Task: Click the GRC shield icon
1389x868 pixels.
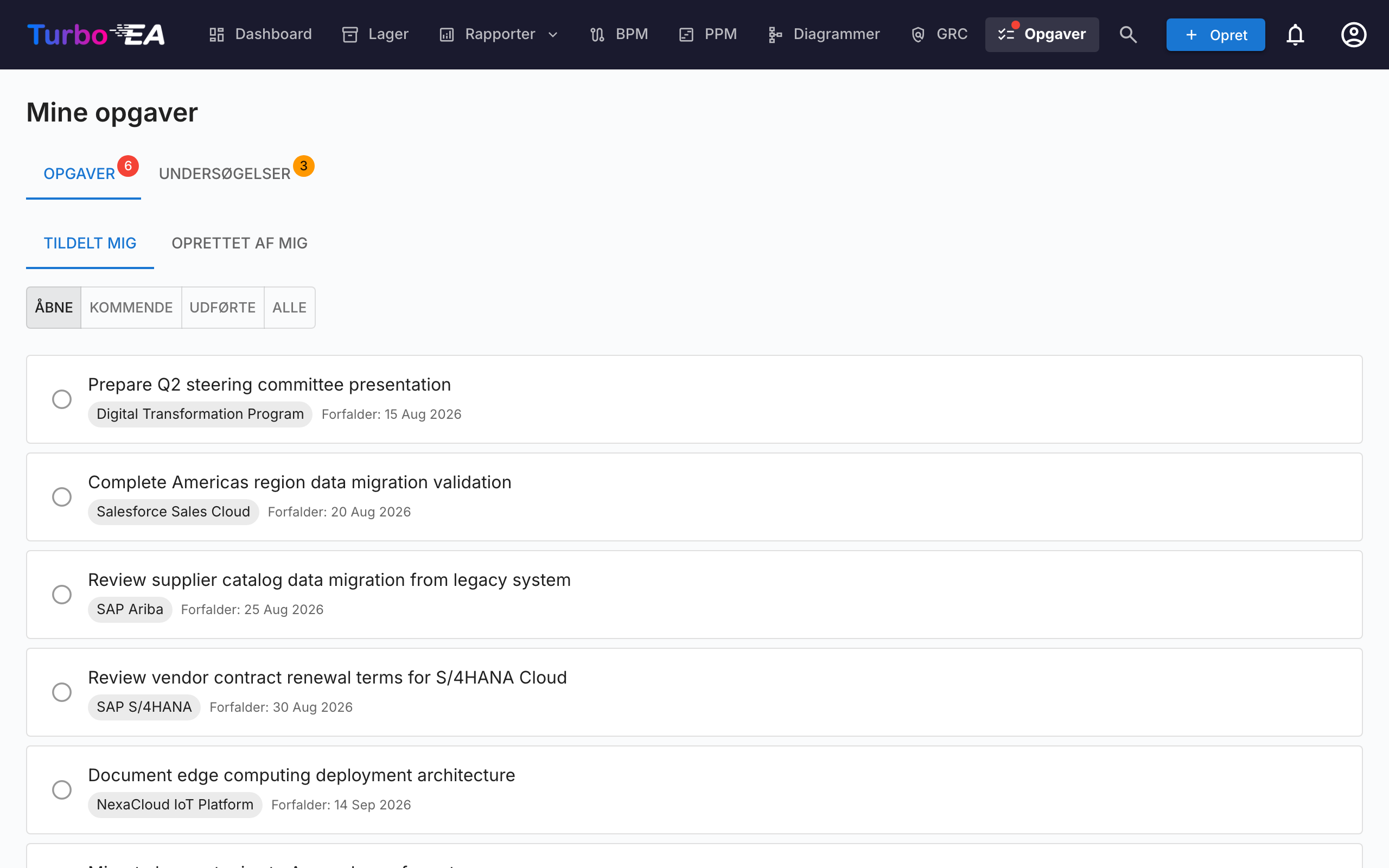Action: pyautogui.click(x=918, y=34)
